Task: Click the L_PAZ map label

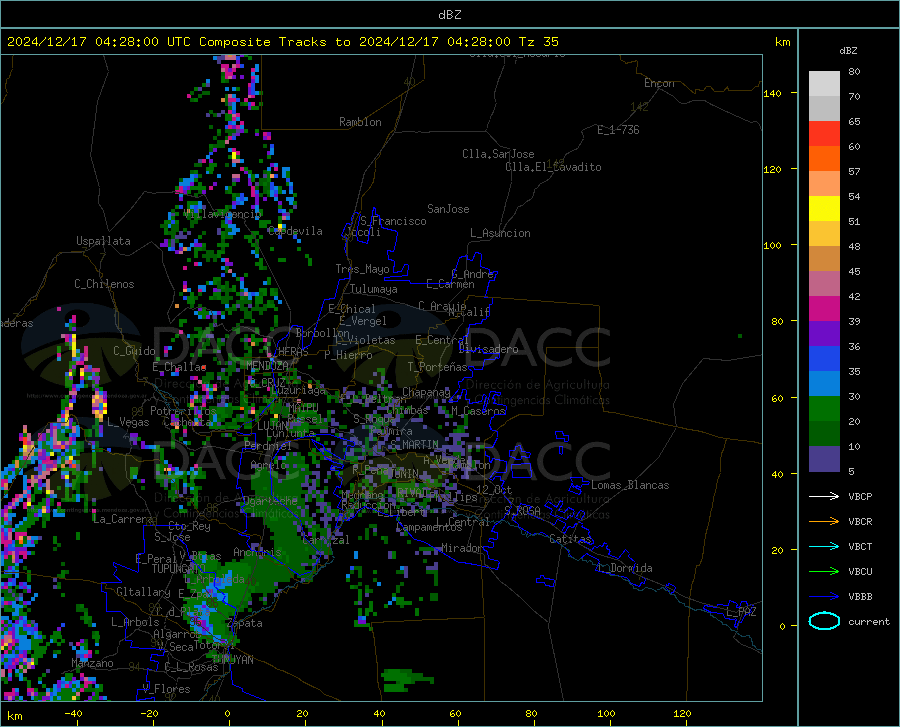Action: coord(742,612)
